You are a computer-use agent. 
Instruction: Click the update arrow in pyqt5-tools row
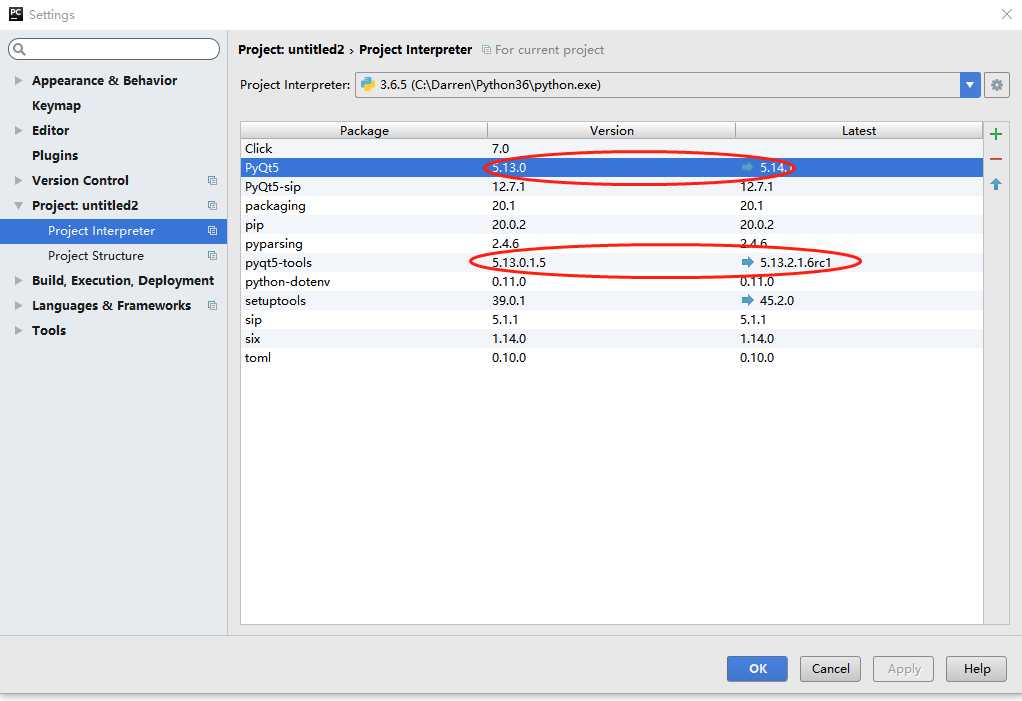pos(747,262)
